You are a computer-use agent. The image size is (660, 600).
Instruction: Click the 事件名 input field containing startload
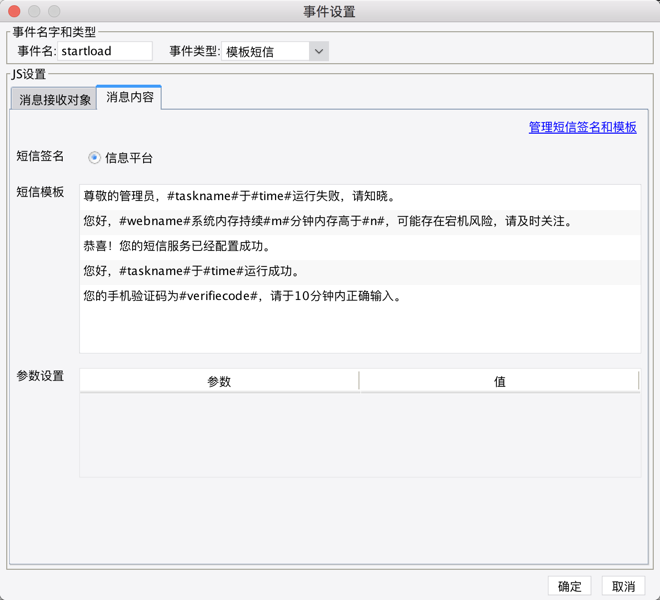[x=105, y=51]
